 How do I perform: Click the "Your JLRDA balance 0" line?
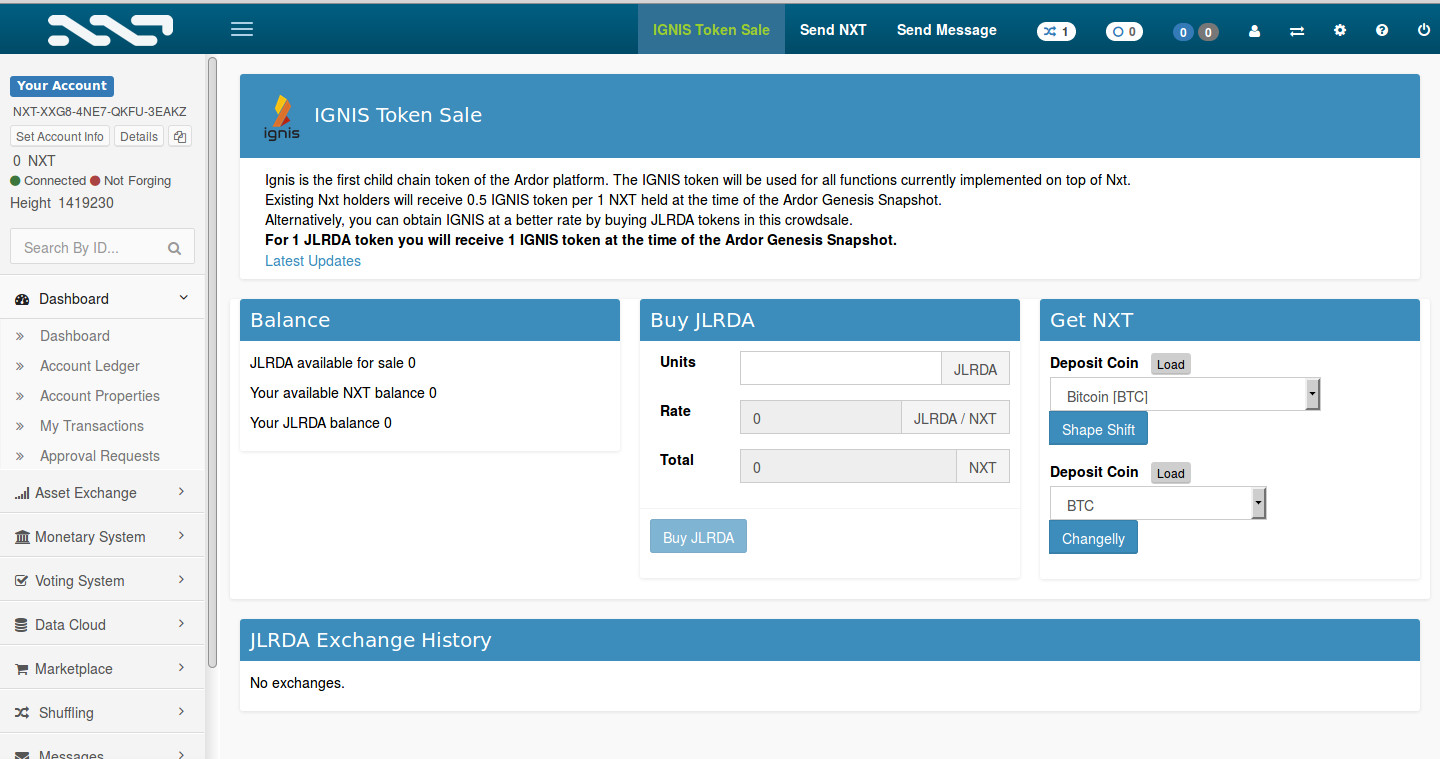tap(321, 423)
